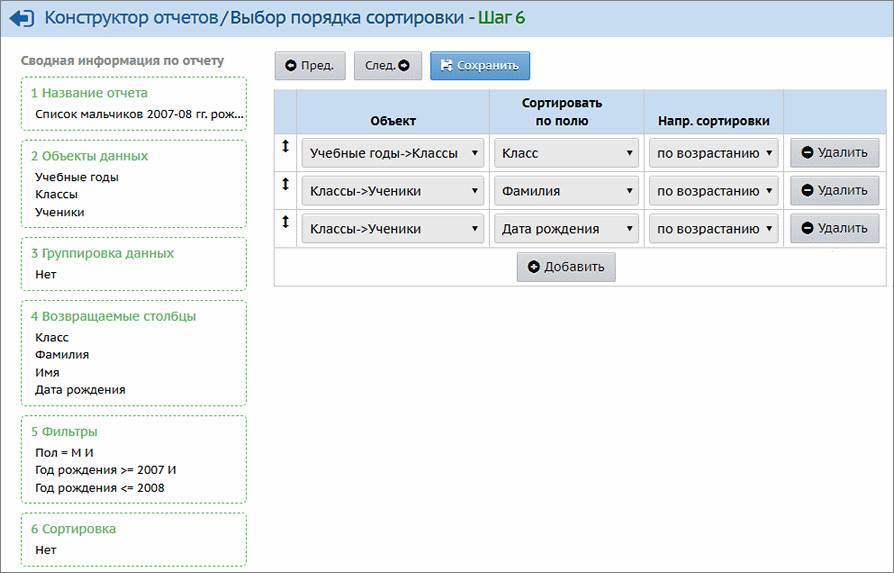894x573 pixels.
Task: Click drag handle of Дата рождения row
Action: point(285,222)
